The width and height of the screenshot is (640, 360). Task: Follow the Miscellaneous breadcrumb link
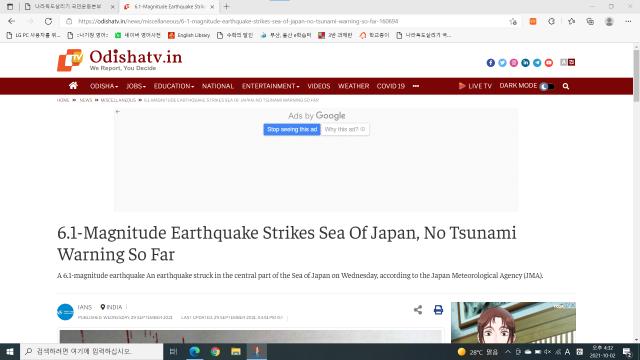(118, 100)
